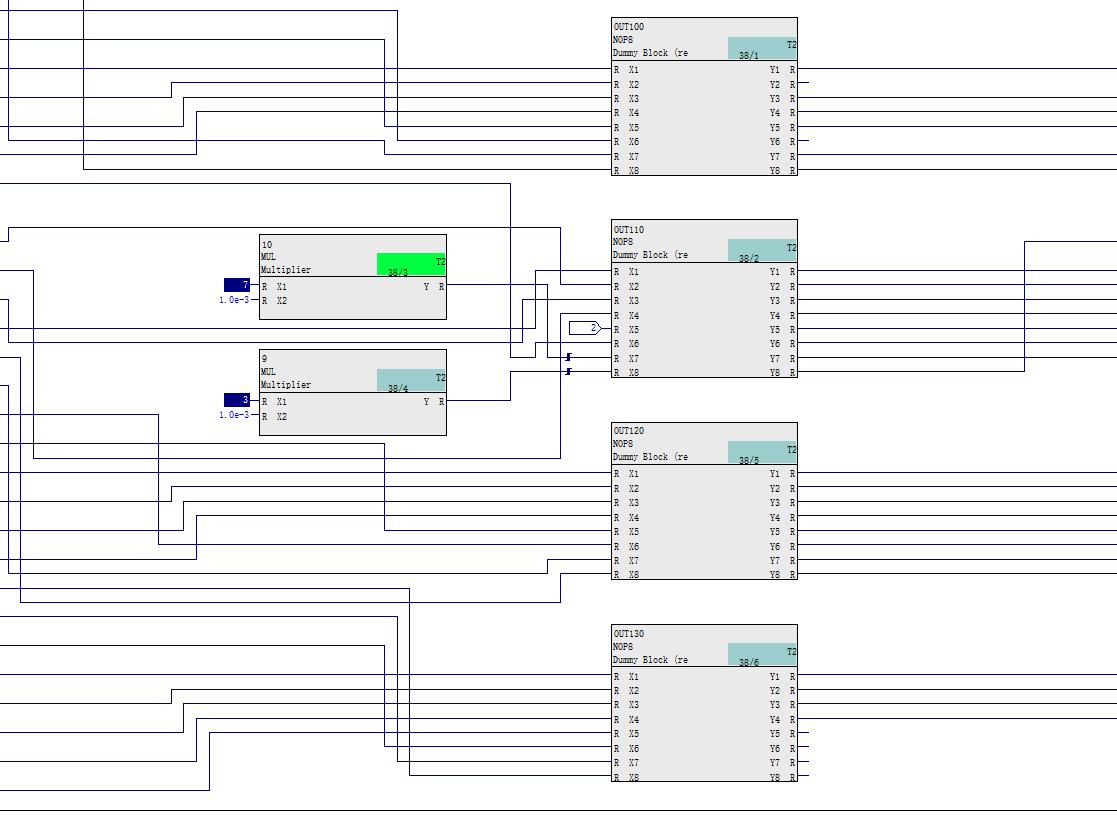Viewport: 1117px width, 820px height.
Task: Click the 38/2 runtime box on OUT110
Action: (x=762, y=251)
